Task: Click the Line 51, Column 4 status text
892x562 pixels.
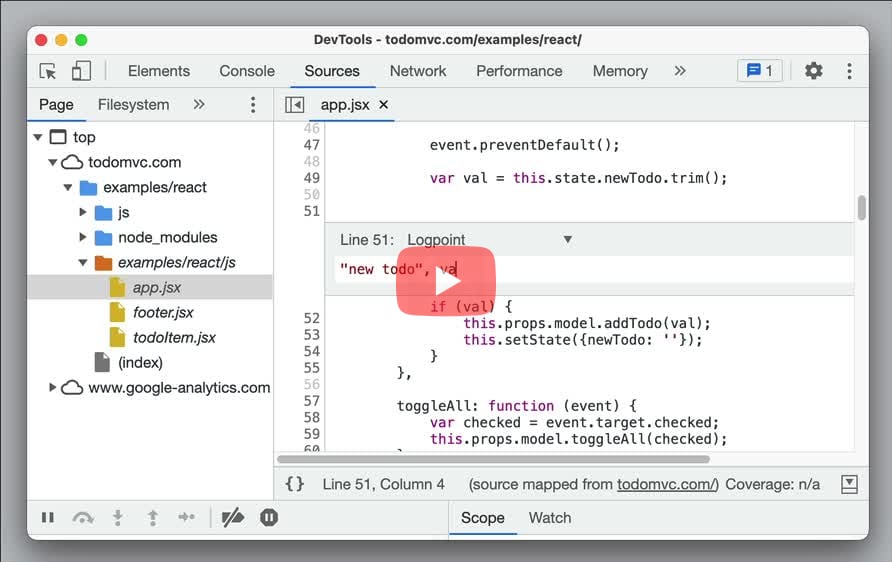Action: (383, 484)
